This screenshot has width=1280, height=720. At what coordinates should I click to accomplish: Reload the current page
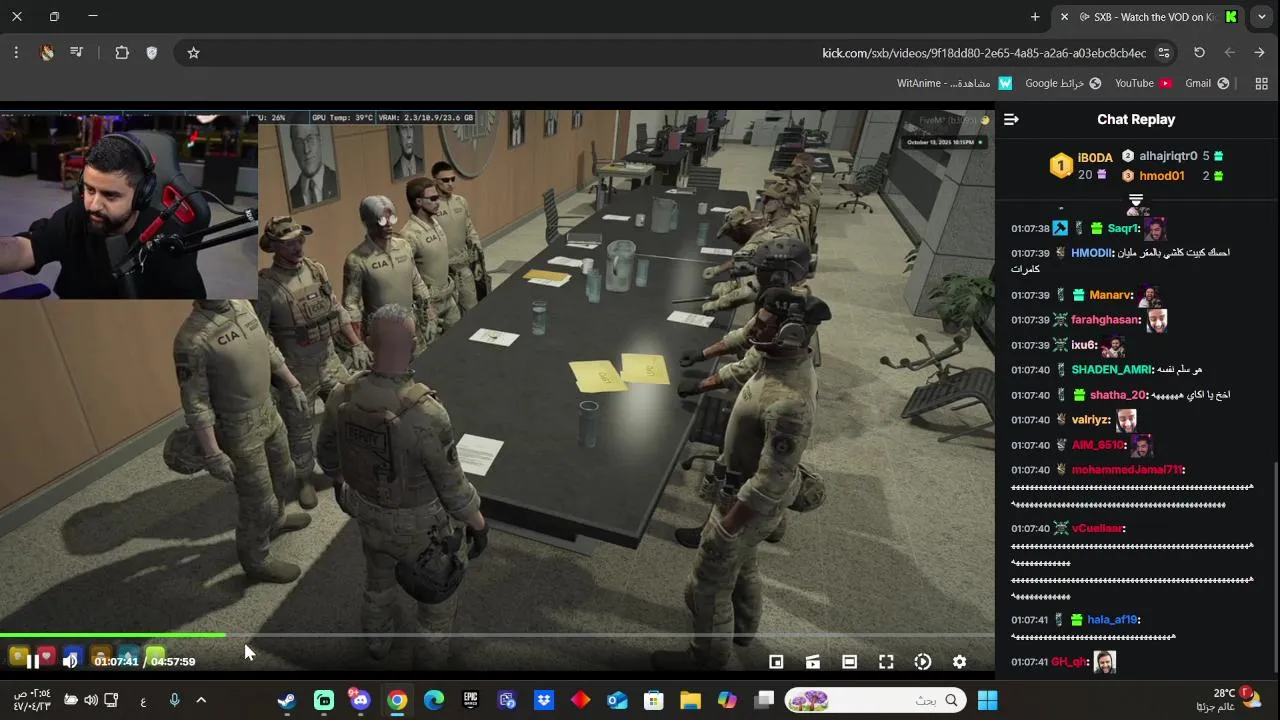coord(1199,53)
